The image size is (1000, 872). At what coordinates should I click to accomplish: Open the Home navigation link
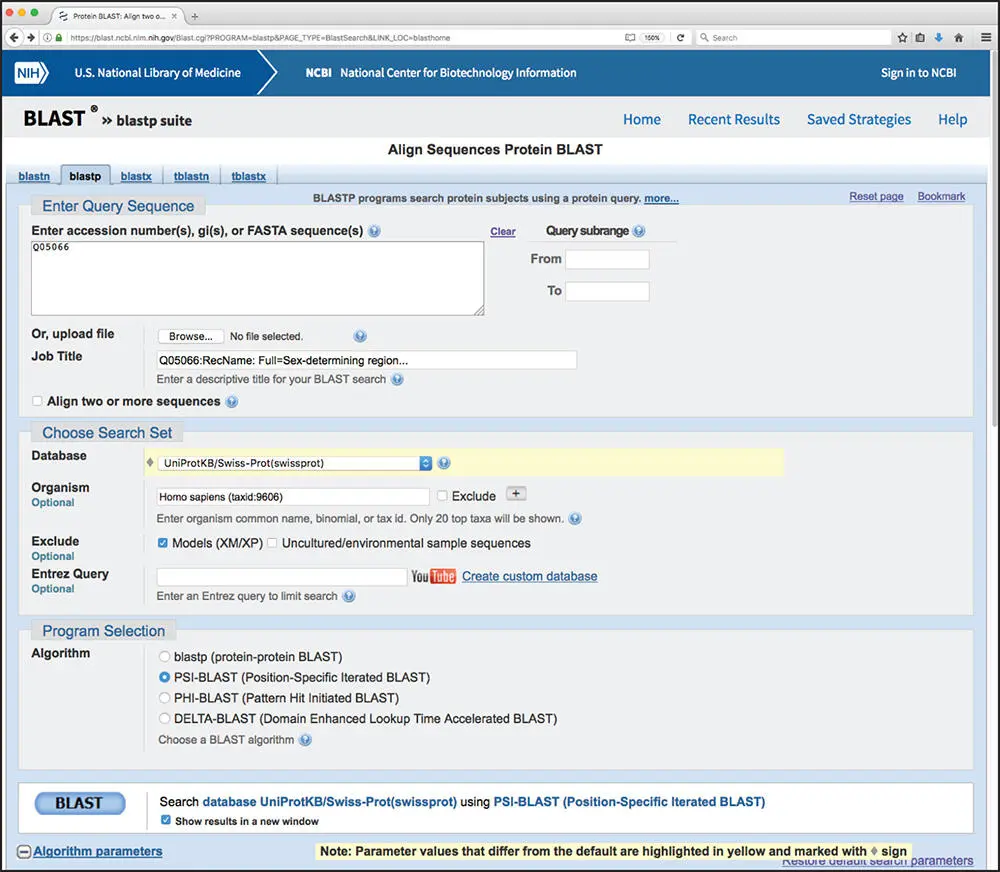point(642,119)
